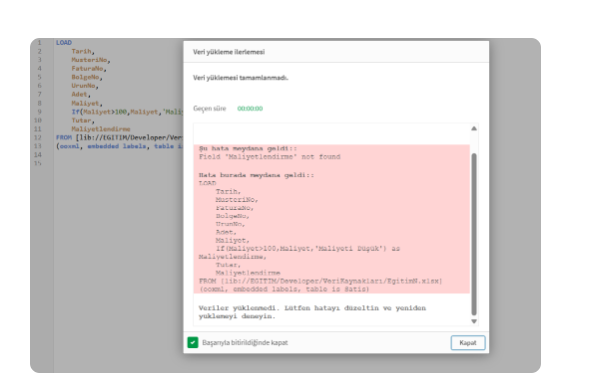Click the error log scrollbar thumb

[474, 234]
